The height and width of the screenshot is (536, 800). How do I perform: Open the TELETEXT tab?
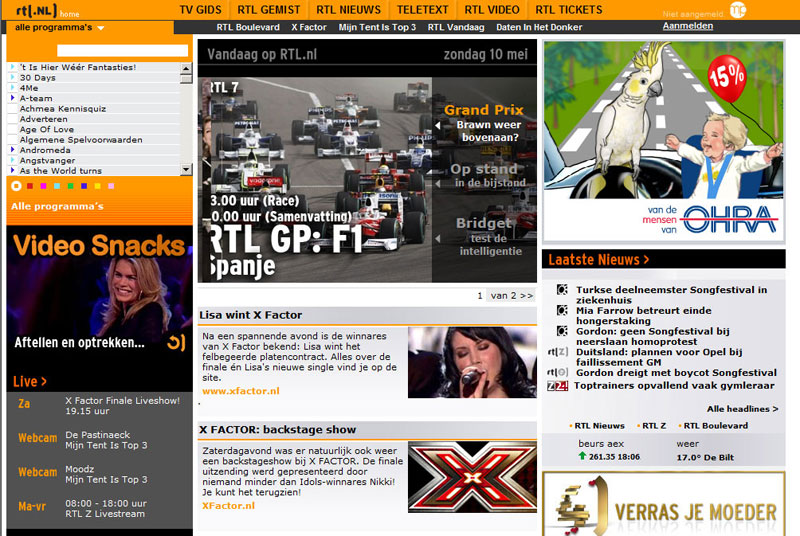pyautogui.click(x=423, y=9)
